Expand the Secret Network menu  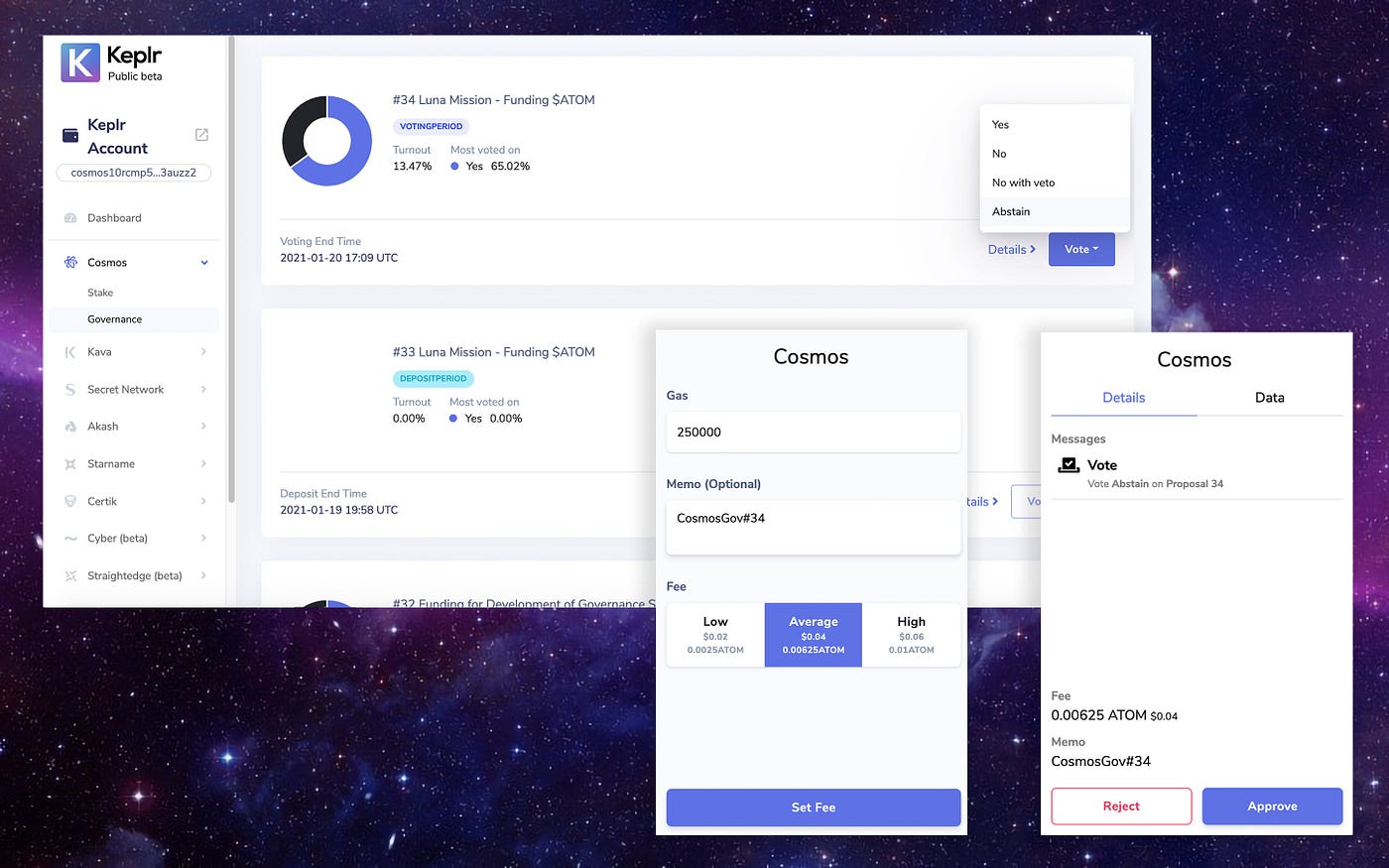coord(203,390)
